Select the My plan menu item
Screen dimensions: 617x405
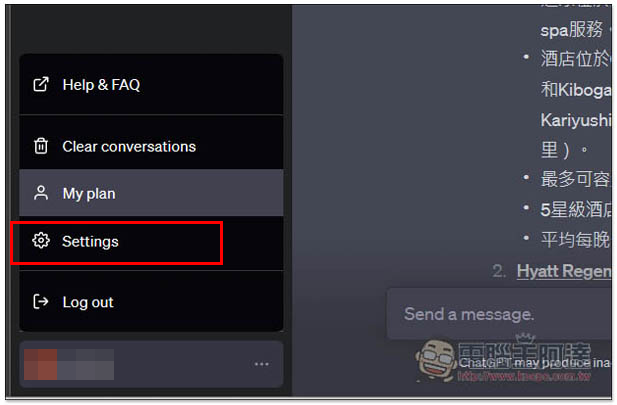point(151,193)
